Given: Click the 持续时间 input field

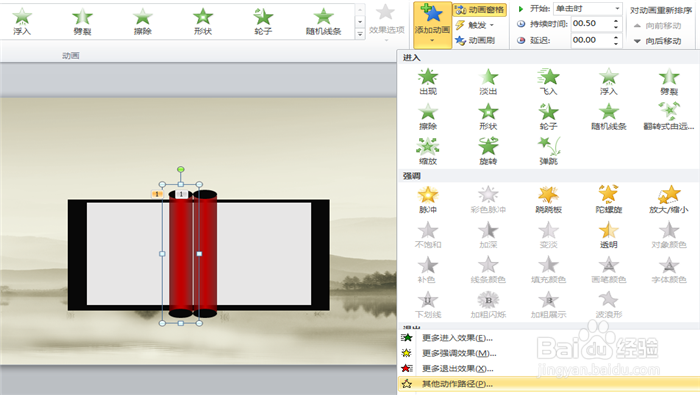Looking at the screenshot, I should tap(591, 24).
